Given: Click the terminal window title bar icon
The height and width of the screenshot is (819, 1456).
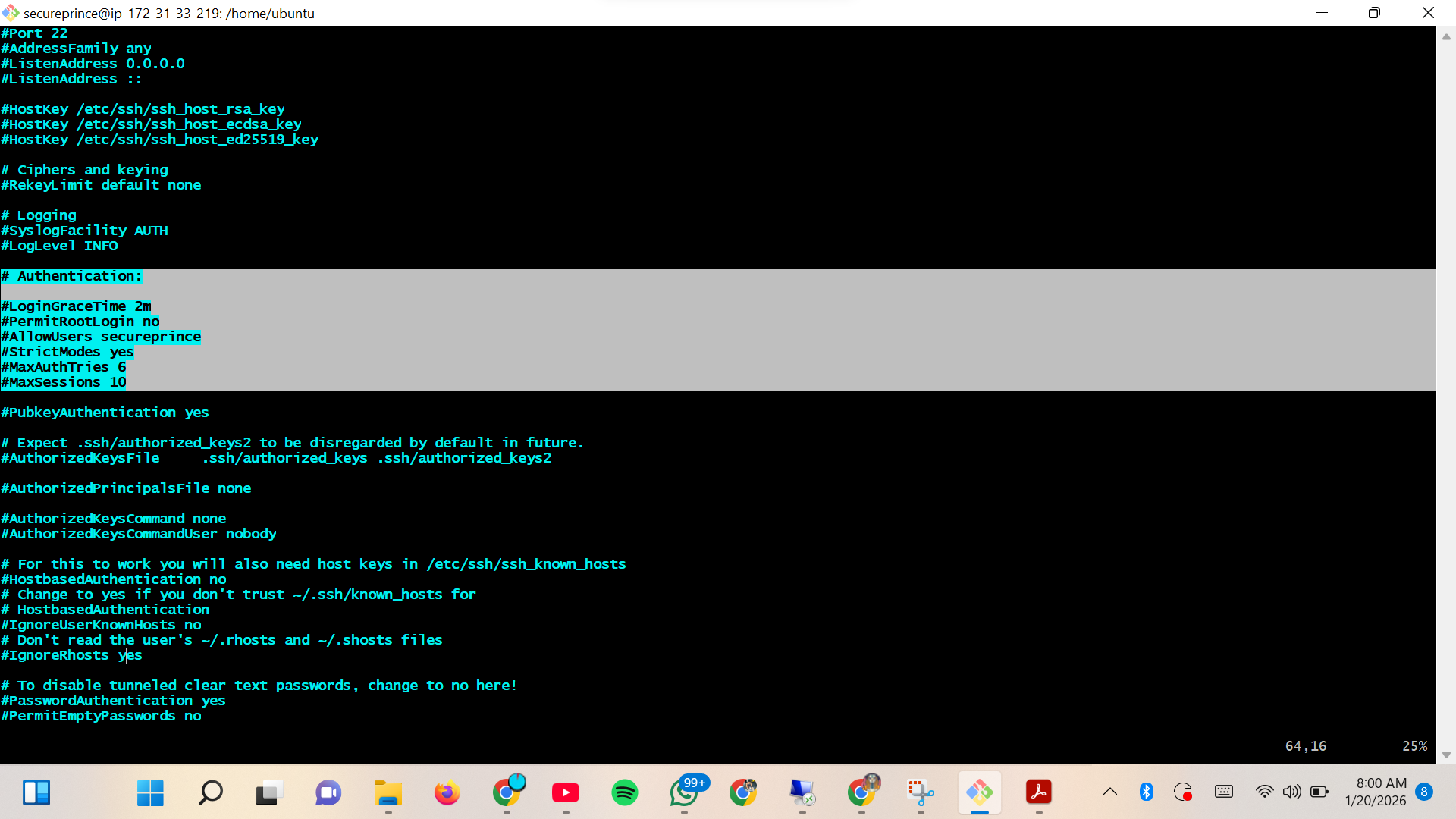Looking at the screenshot, I should 11,13.
